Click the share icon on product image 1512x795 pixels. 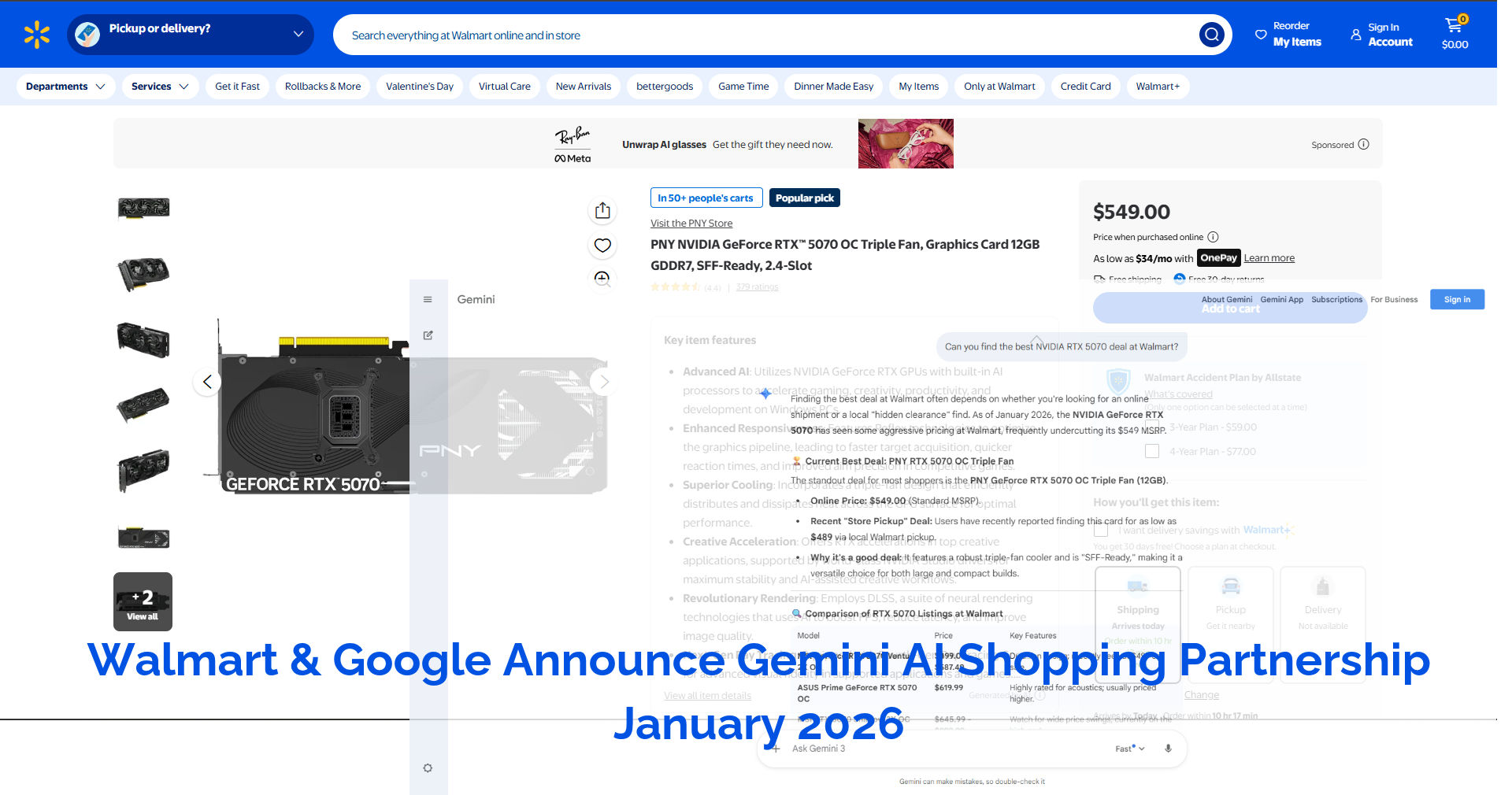coord(602,210)
